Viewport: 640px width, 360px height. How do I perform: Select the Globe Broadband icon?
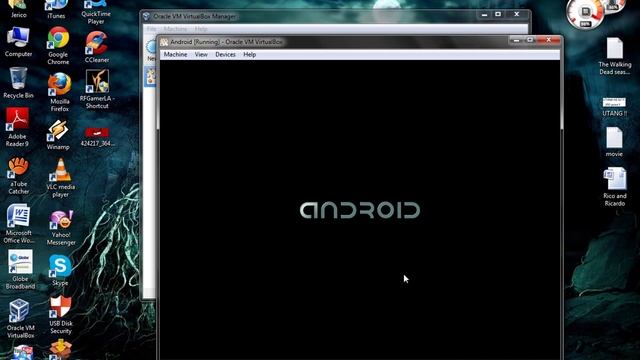click(x=20, y=270)
